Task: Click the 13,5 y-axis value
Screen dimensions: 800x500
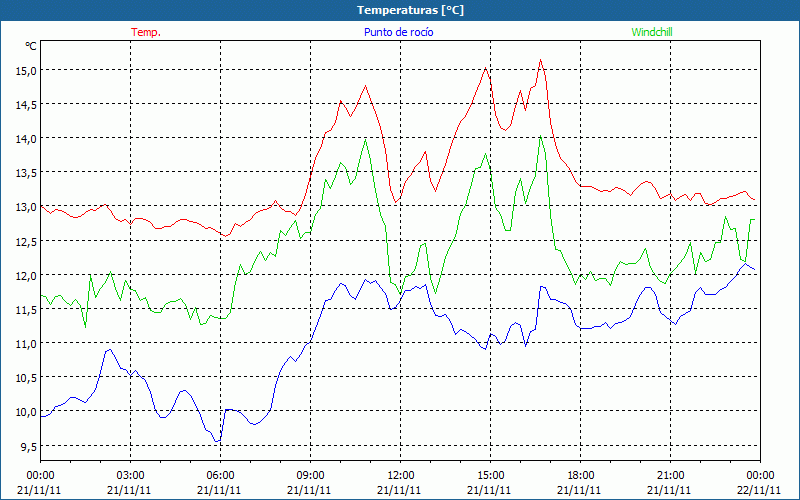Action: click(26, 173)
